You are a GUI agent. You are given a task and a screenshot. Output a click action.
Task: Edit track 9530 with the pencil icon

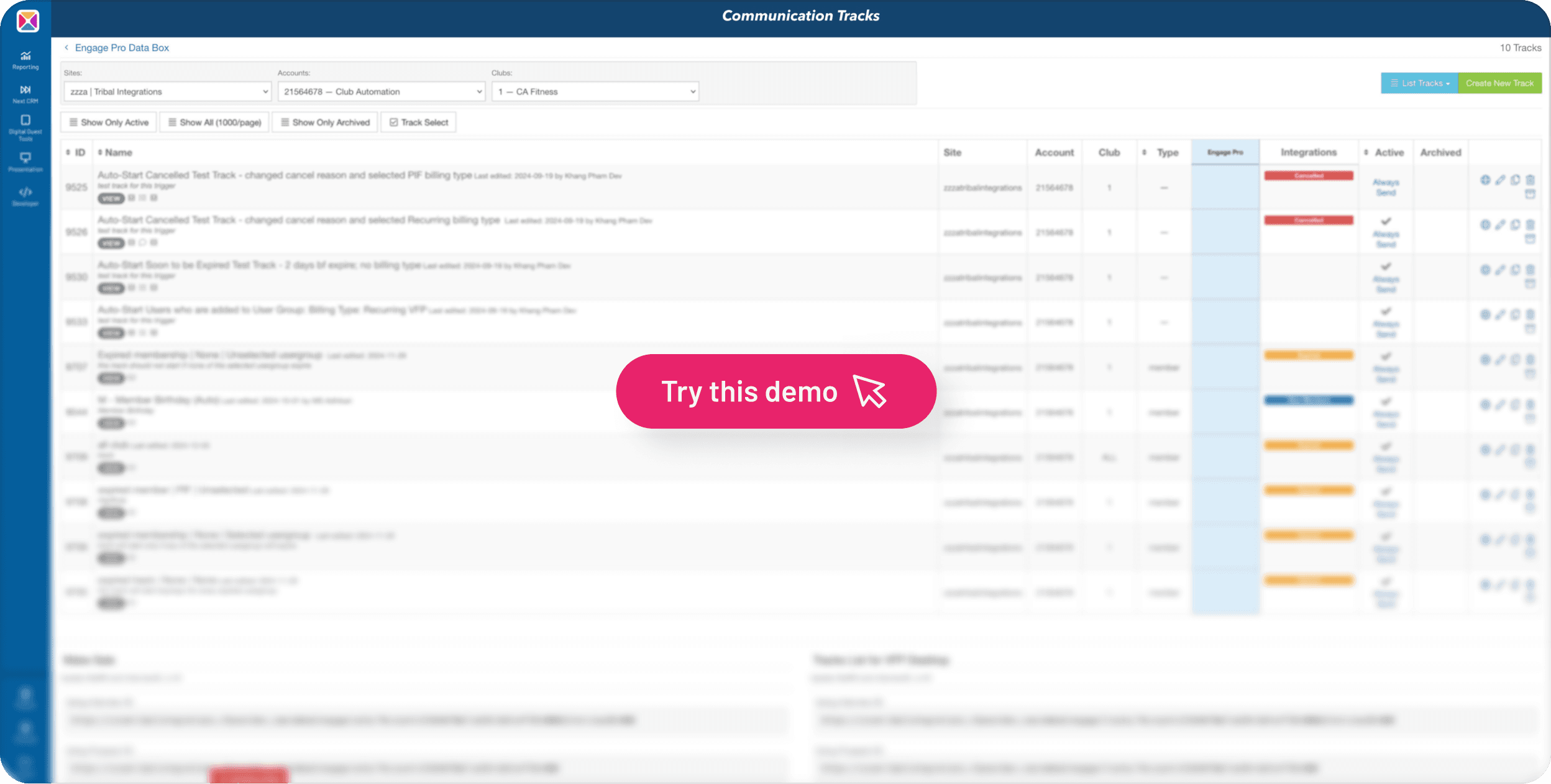pyautogui.click(x=1500, y=270)
